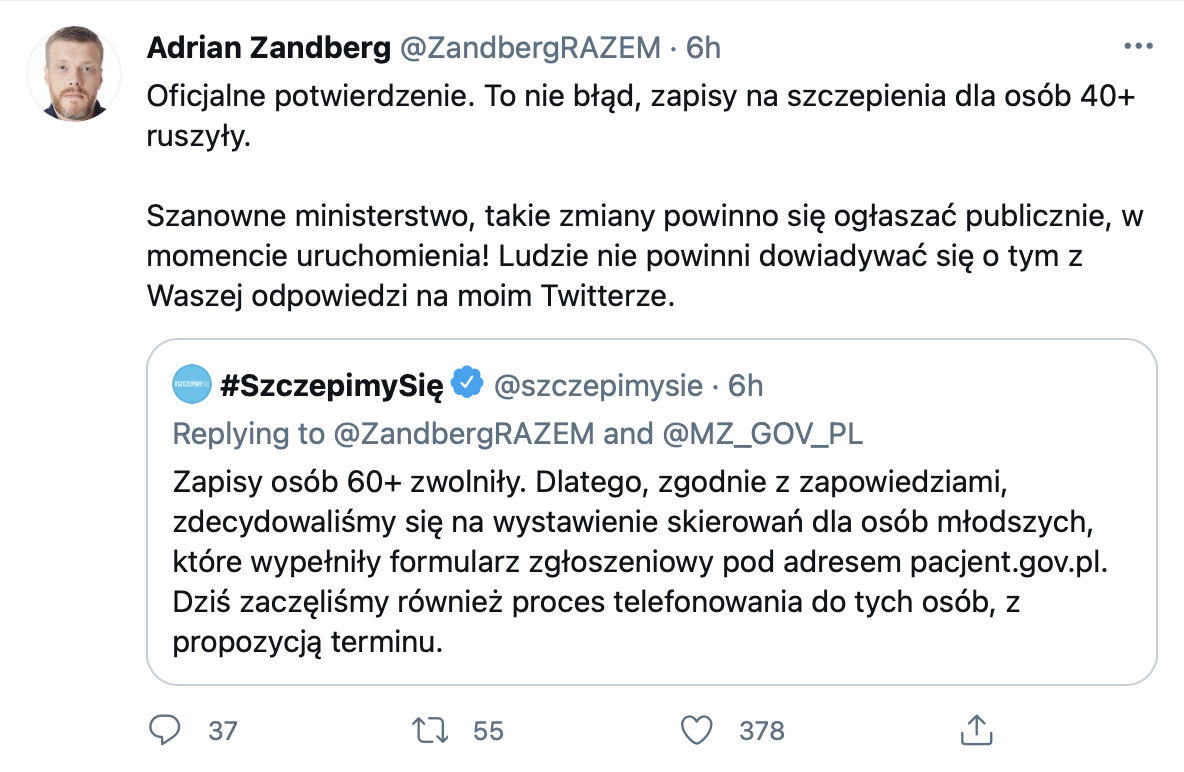Open the main tweet's 6h timestamp

[702, 48]
